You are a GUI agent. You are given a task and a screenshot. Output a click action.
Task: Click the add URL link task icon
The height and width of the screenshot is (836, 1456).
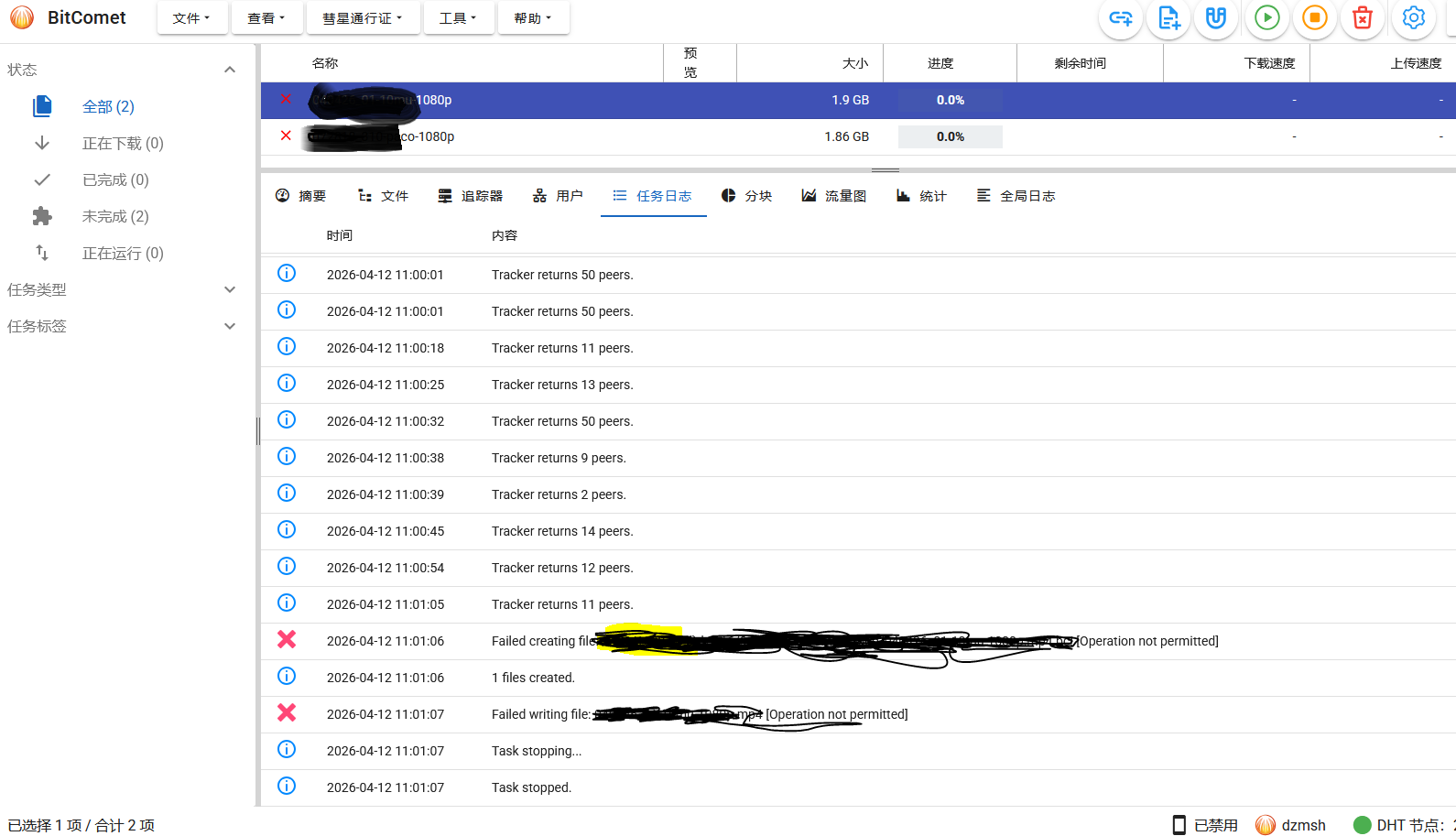coord(1121,18)
